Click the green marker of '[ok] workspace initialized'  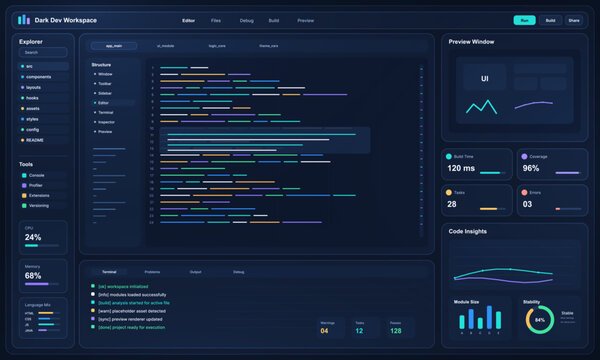coord(93,286)
